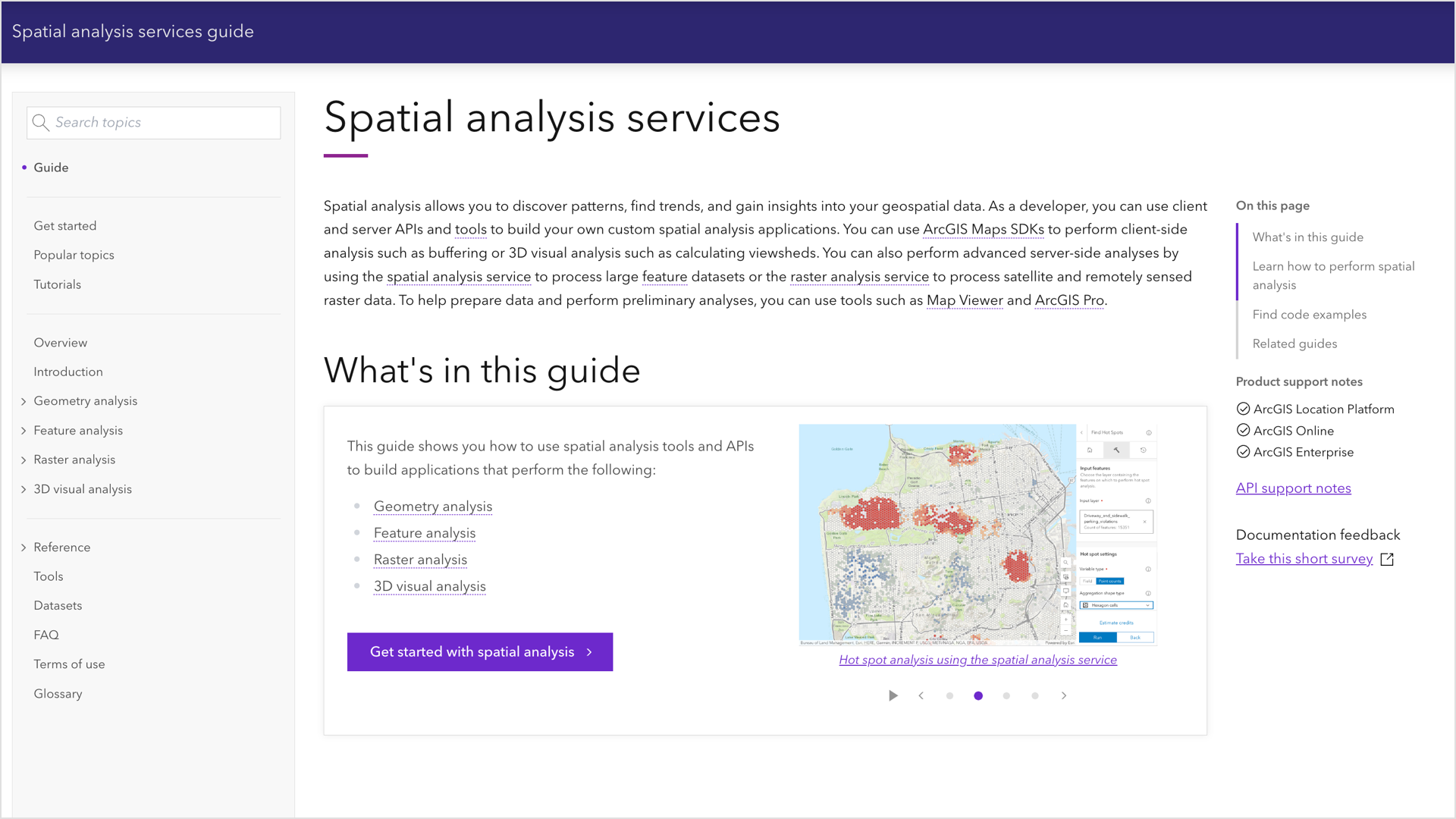Click the Search topics input field

tap(152, 122)
